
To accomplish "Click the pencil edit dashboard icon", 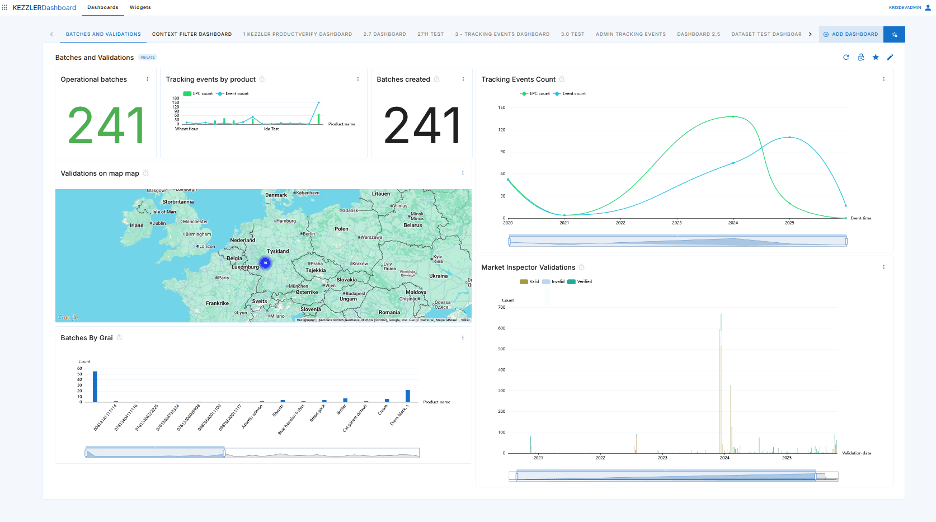I will (890, 58).
